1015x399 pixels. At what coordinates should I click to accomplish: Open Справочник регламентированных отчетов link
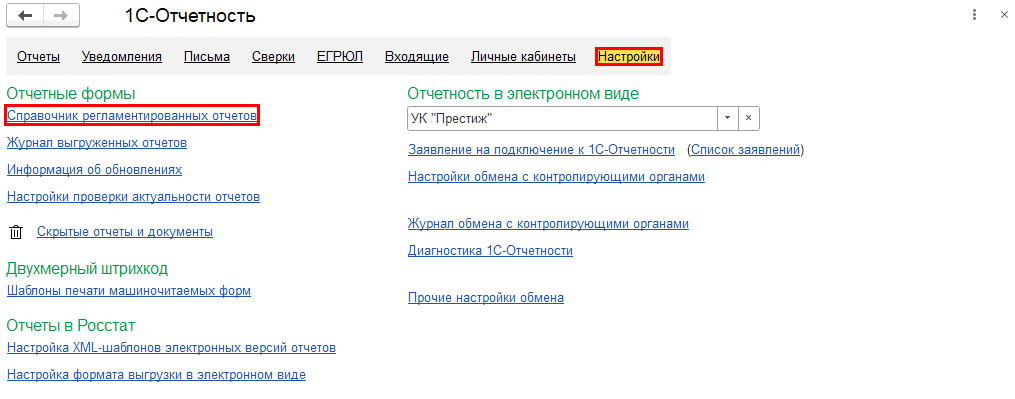coord(132,116)
